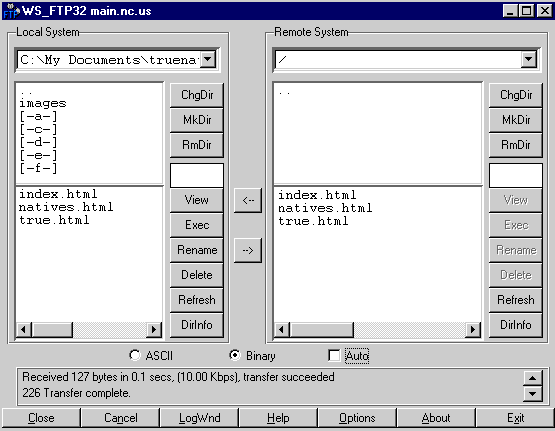This screenshot has height=431, width=555.
Task: Click status log scroll down arrow
Action: pyautogui.click(x=532, y=393)
